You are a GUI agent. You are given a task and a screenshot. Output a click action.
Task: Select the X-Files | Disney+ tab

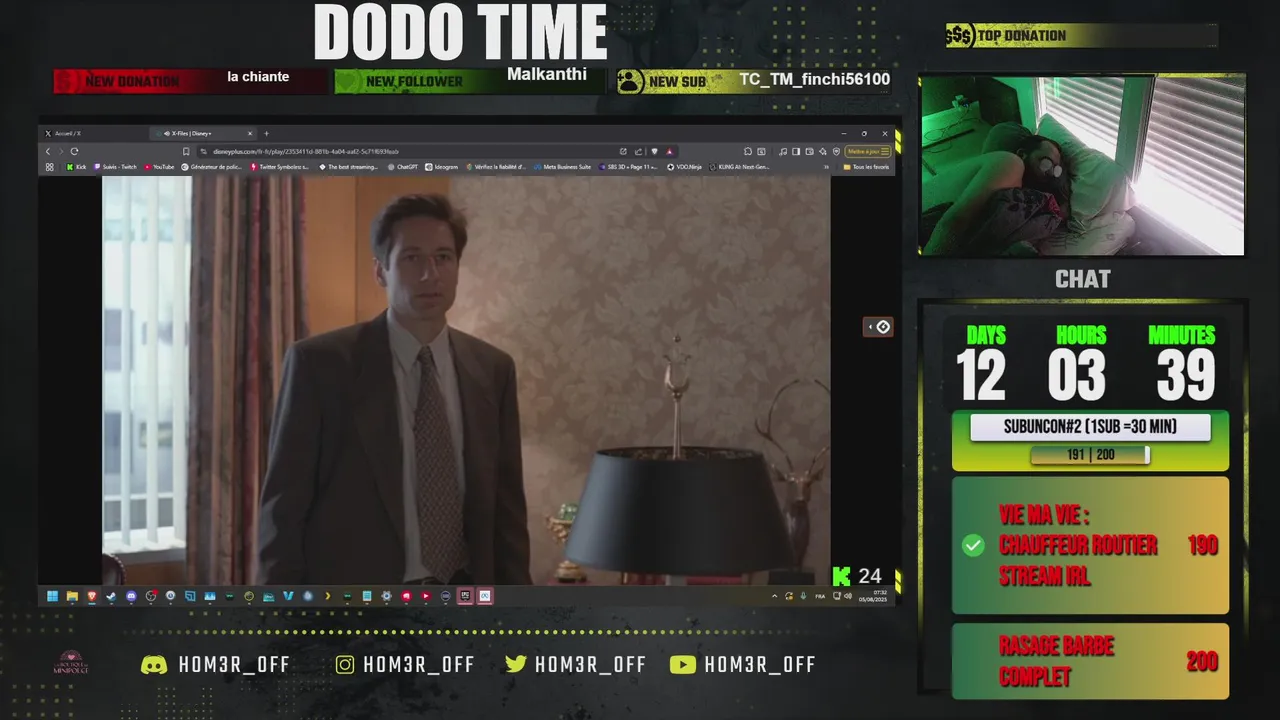[x=205, y=133]
